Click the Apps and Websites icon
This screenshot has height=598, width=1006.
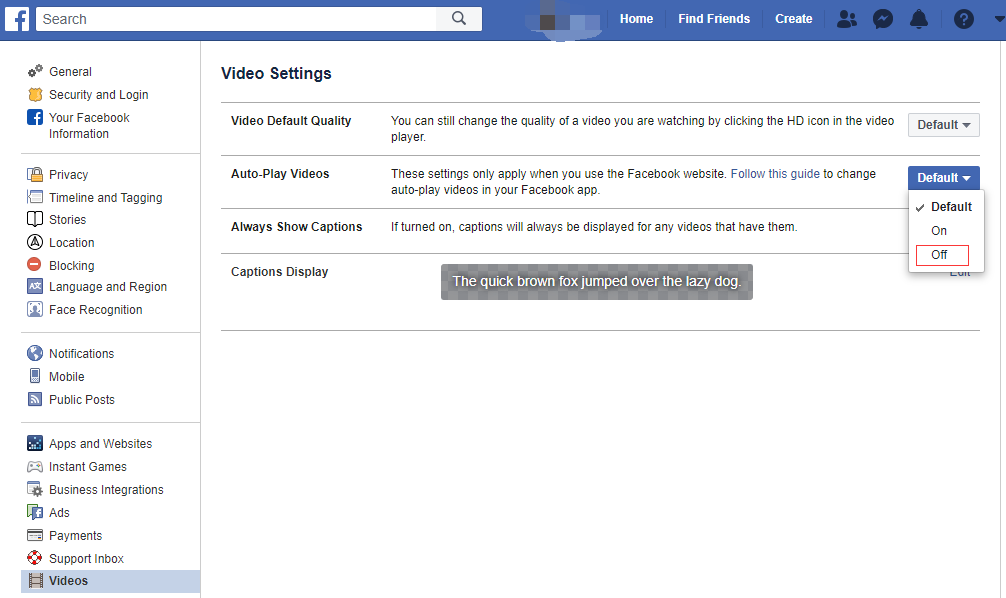click(35, 443)
